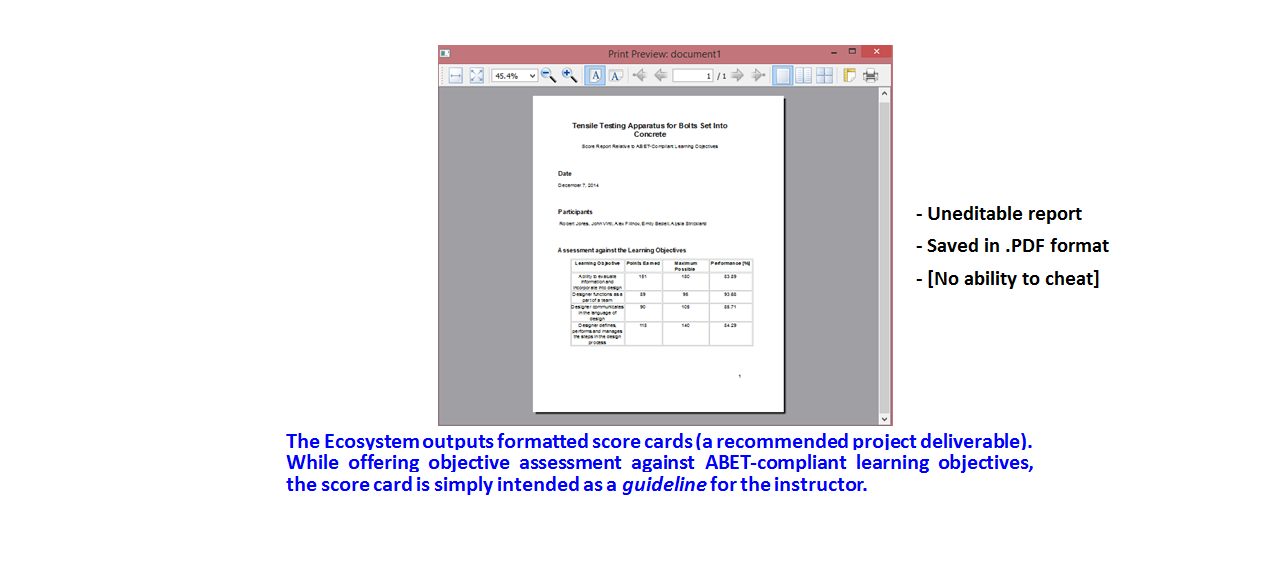This screenshot has width=1276, height=571.
Task: Click the Zoom Out magnifier icon
Action: [548, 76]
